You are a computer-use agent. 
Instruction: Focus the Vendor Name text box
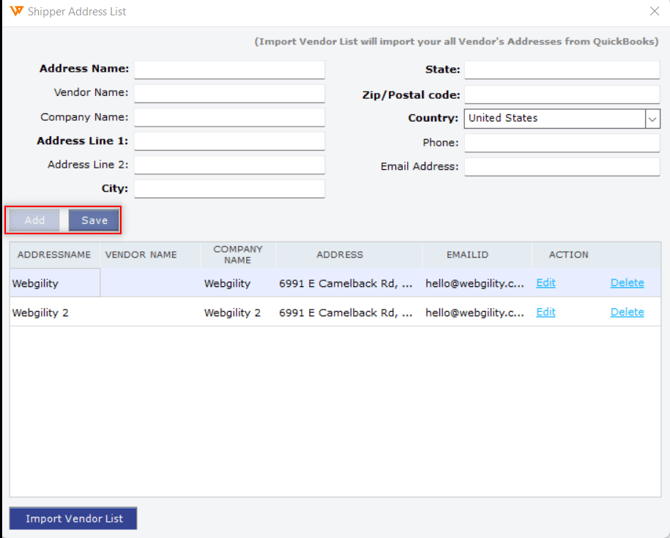click(x=229, y=94)
